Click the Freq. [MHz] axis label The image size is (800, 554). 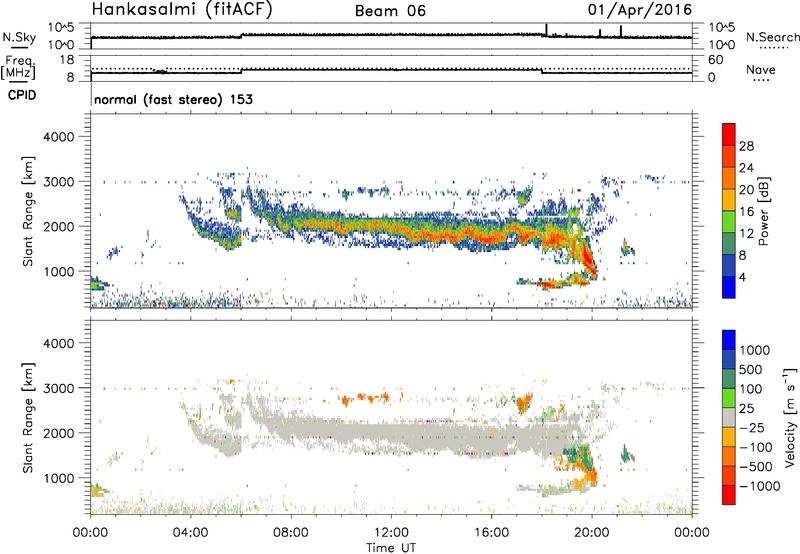[19, 68]
